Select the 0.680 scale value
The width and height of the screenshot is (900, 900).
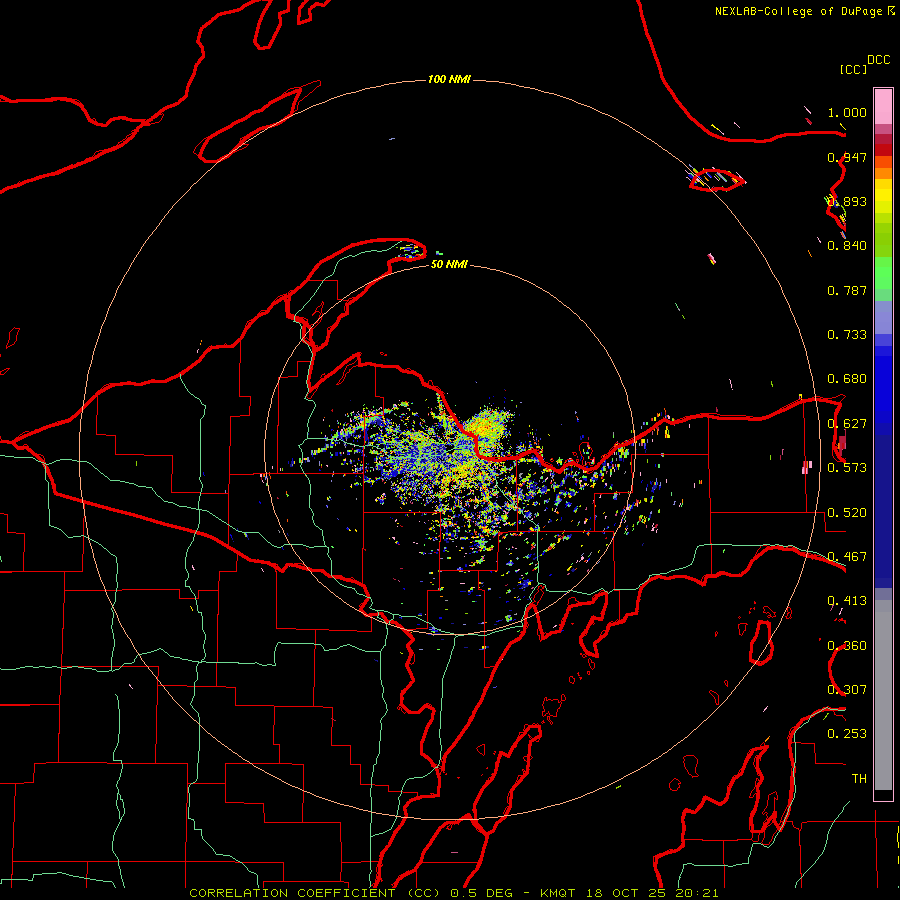847,379
